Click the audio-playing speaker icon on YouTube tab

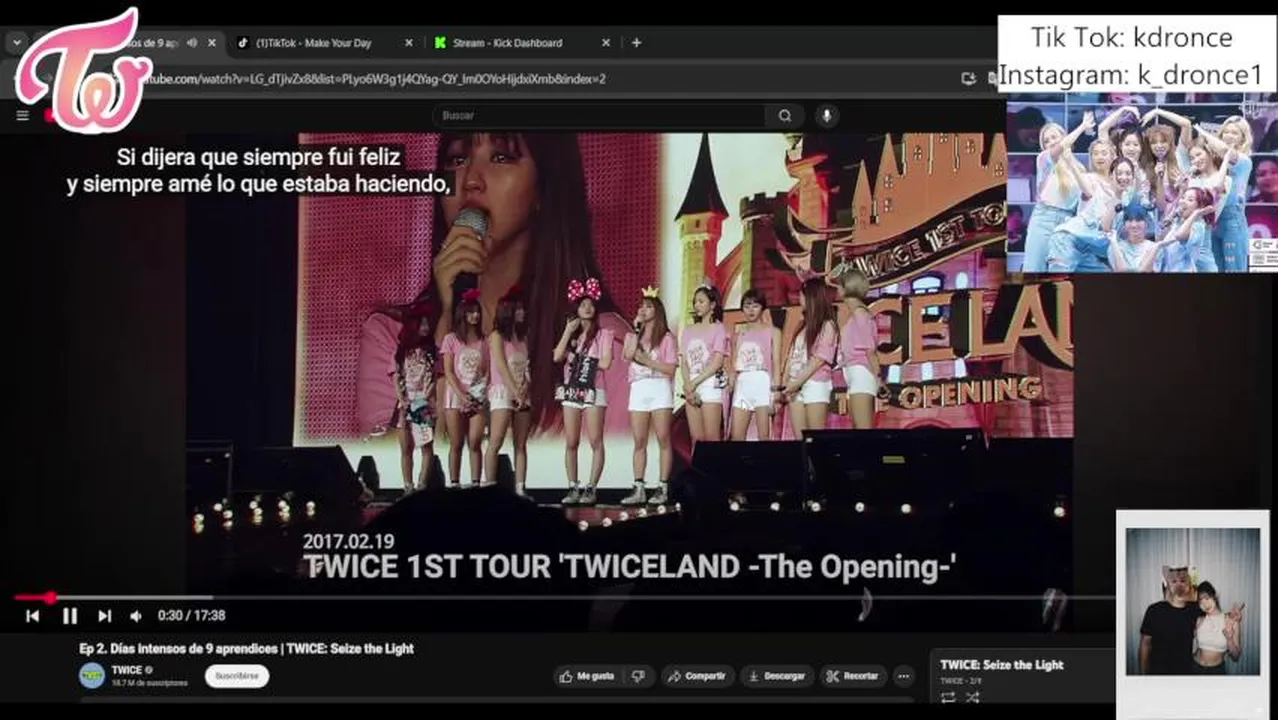[193, 43]
